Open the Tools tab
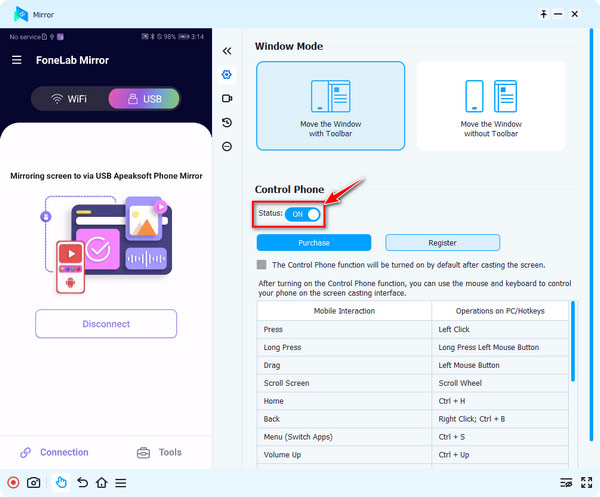The height and width of the screenshot is (497, 600). 159,452
